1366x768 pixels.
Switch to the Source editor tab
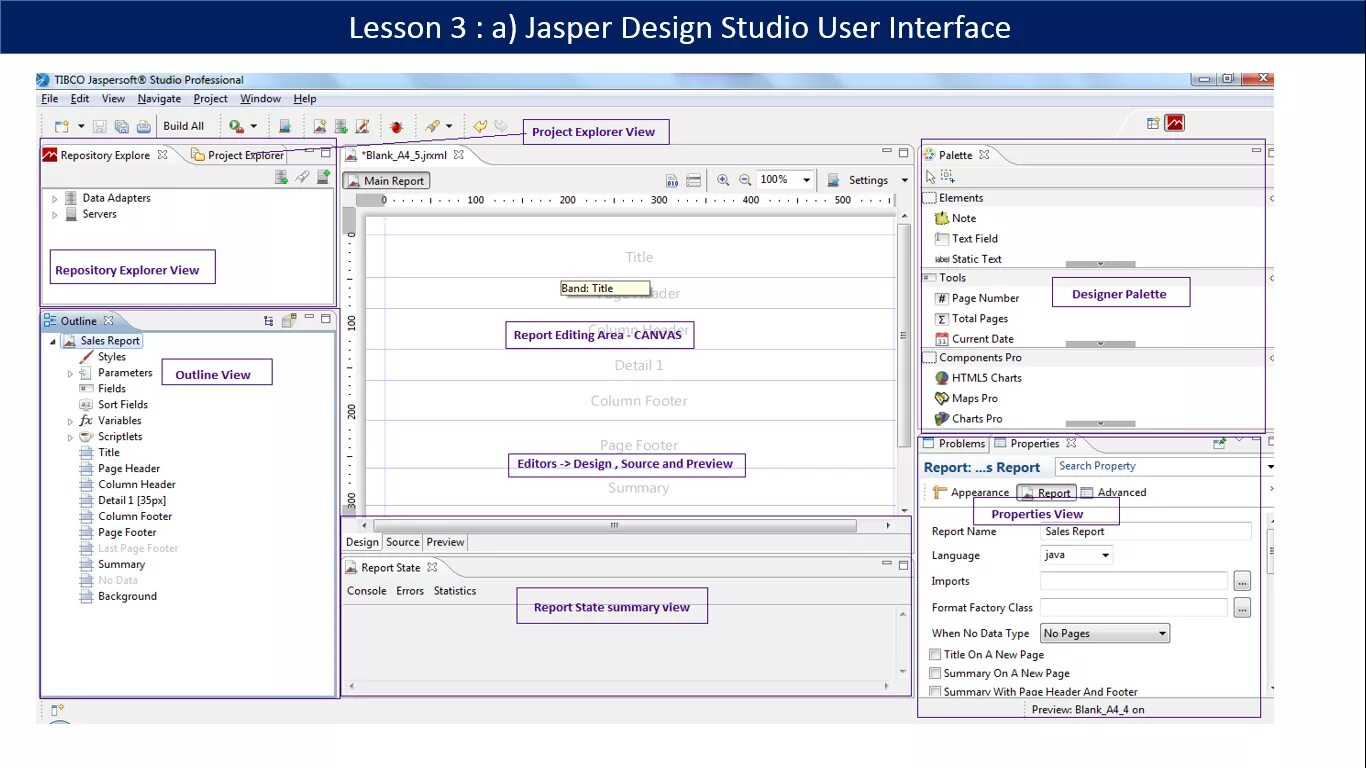point(403,542)
